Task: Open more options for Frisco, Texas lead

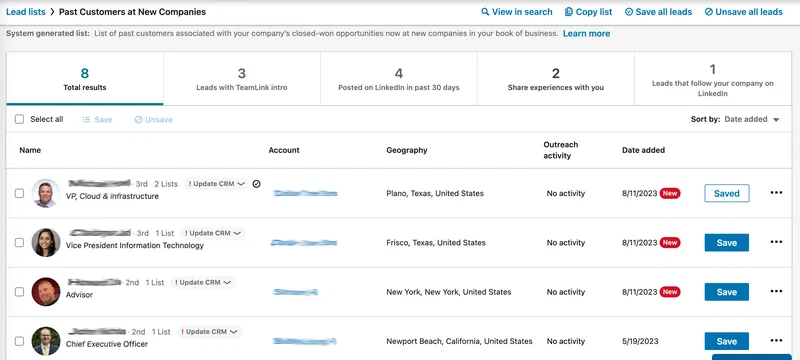Action: point(776,242)
